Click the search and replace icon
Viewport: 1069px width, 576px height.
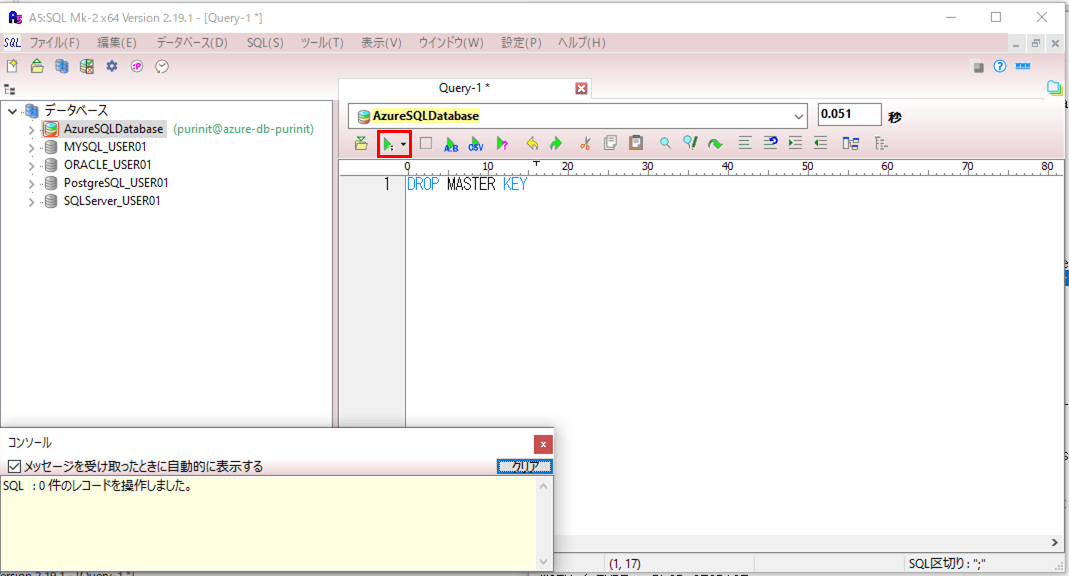[x=690, y=142]
